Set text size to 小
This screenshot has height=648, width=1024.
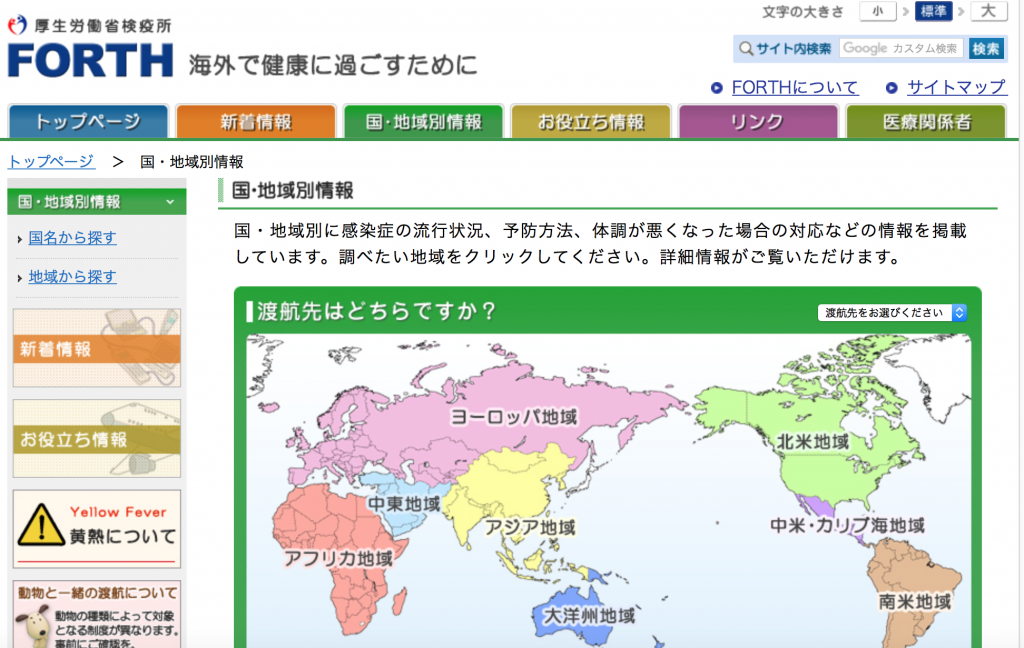pyautogui.click(x=878, y=11)
